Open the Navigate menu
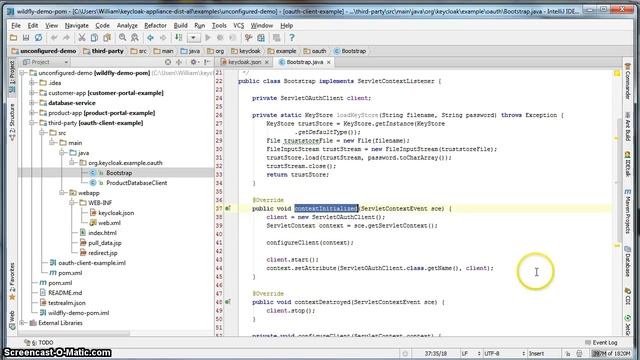640x360 pixels. [76, 25]
